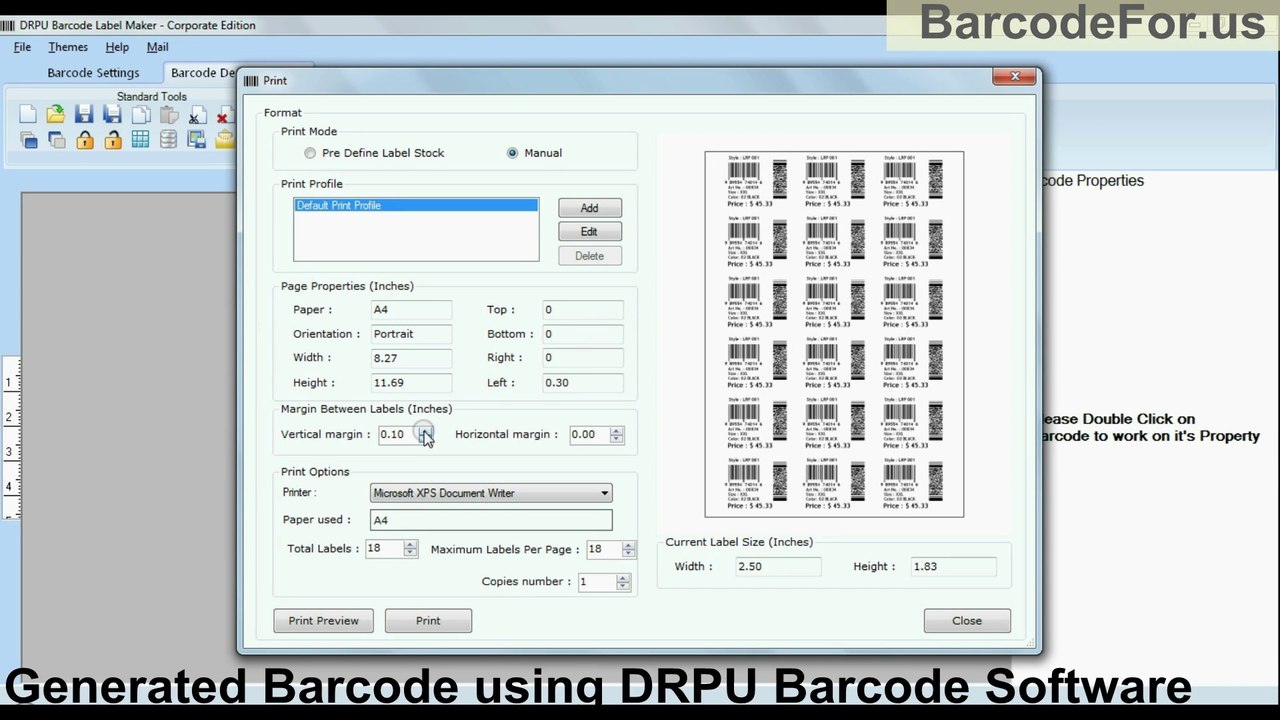Click the greyed-out Delete profile button
The height and width of the screenshot is (720, 1280).
tap(590, 256)
